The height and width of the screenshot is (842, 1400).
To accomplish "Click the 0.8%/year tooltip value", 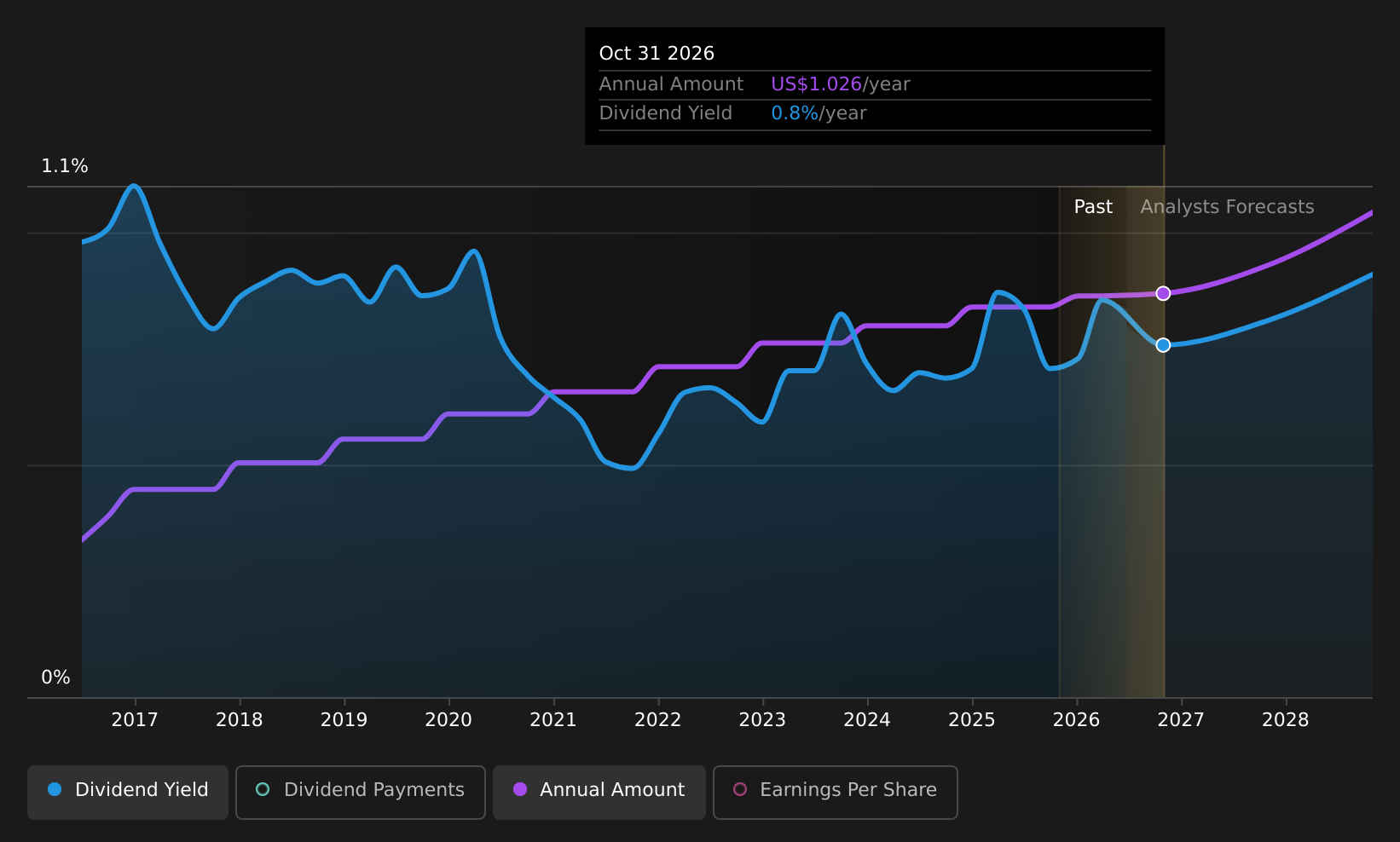I will point(819,113).
